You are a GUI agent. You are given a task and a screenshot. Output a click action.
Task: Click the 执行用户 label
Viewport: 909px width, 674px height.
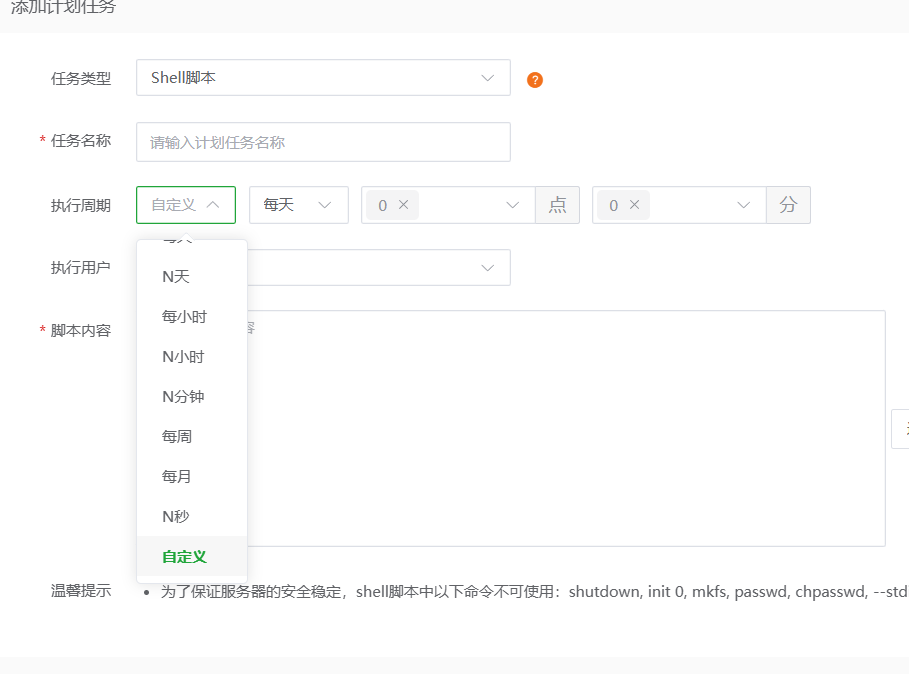tap(81, 267)
